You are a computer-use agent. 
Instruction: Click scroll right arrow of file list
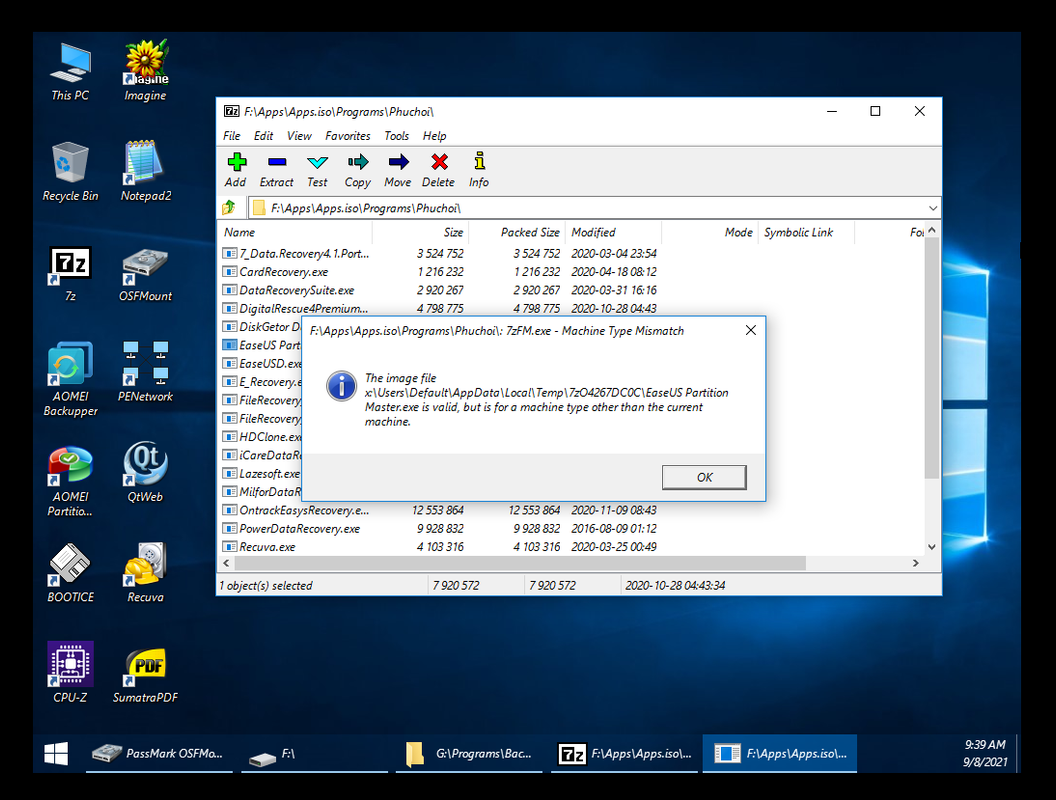click(916, 563)
